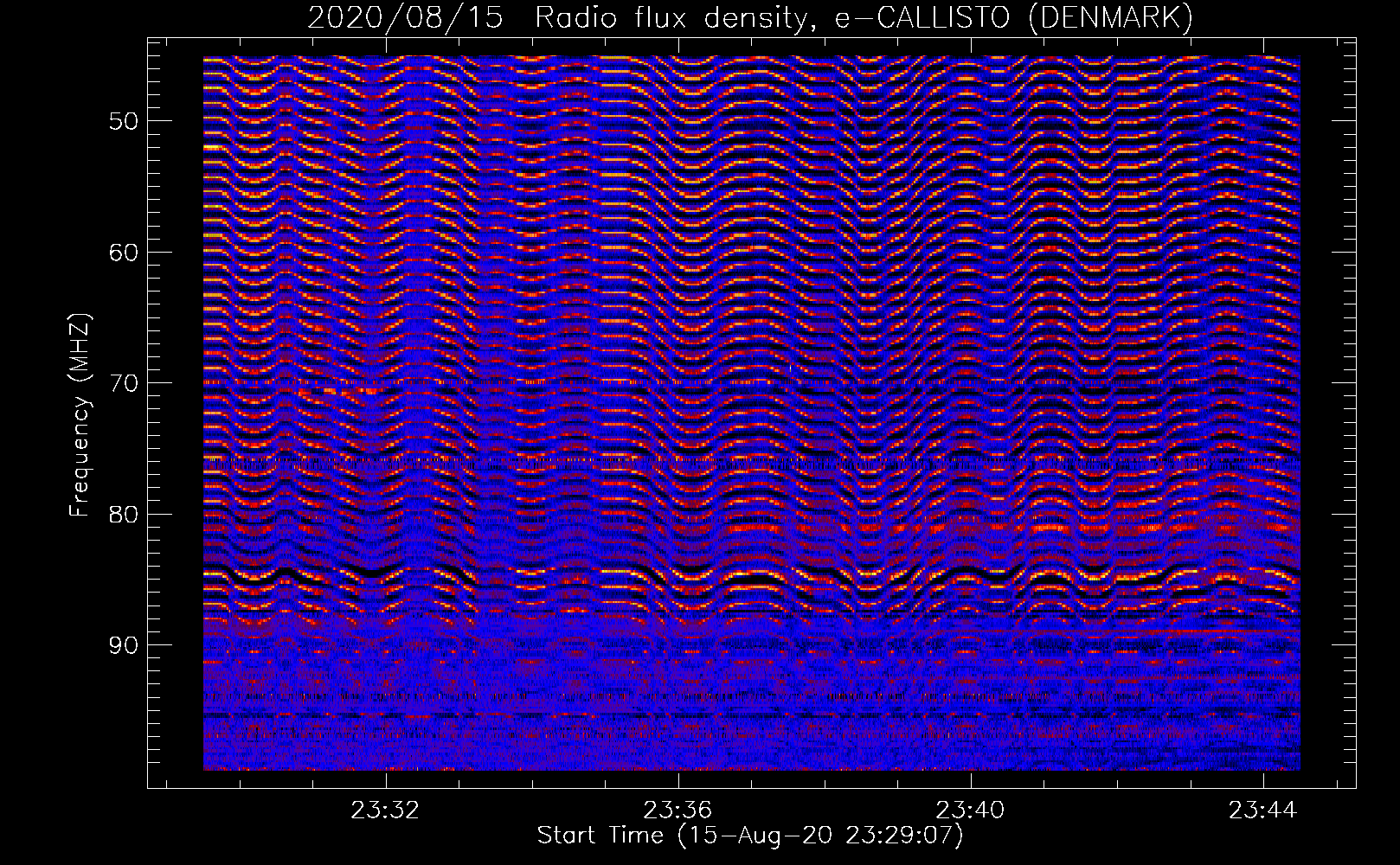Click the 23:44 time tick label
This screenshot has height=865, width=1400.
tap(1263, 810)
